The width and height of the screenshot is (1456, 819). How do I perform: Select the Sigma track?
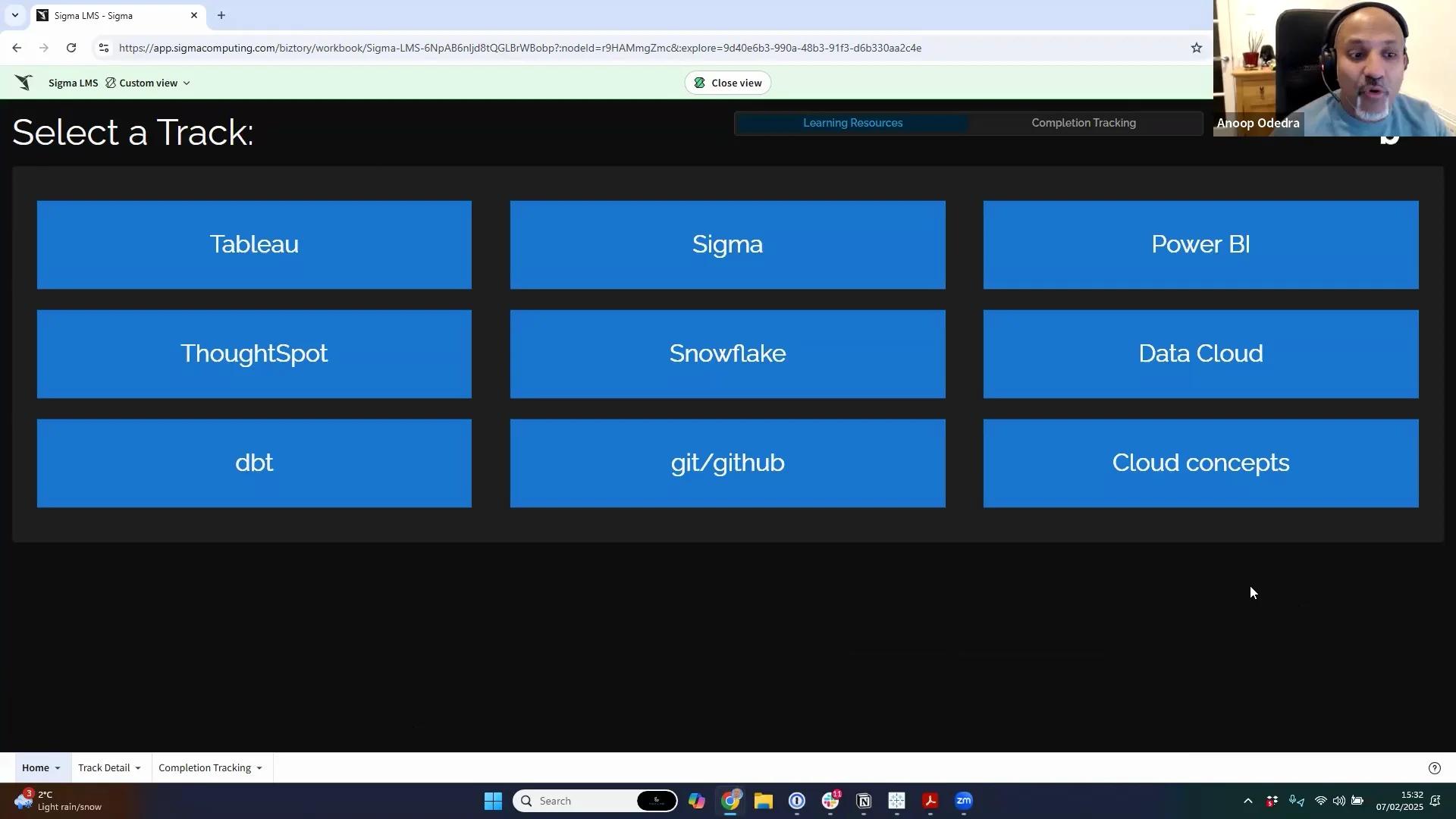click(728, 245)
